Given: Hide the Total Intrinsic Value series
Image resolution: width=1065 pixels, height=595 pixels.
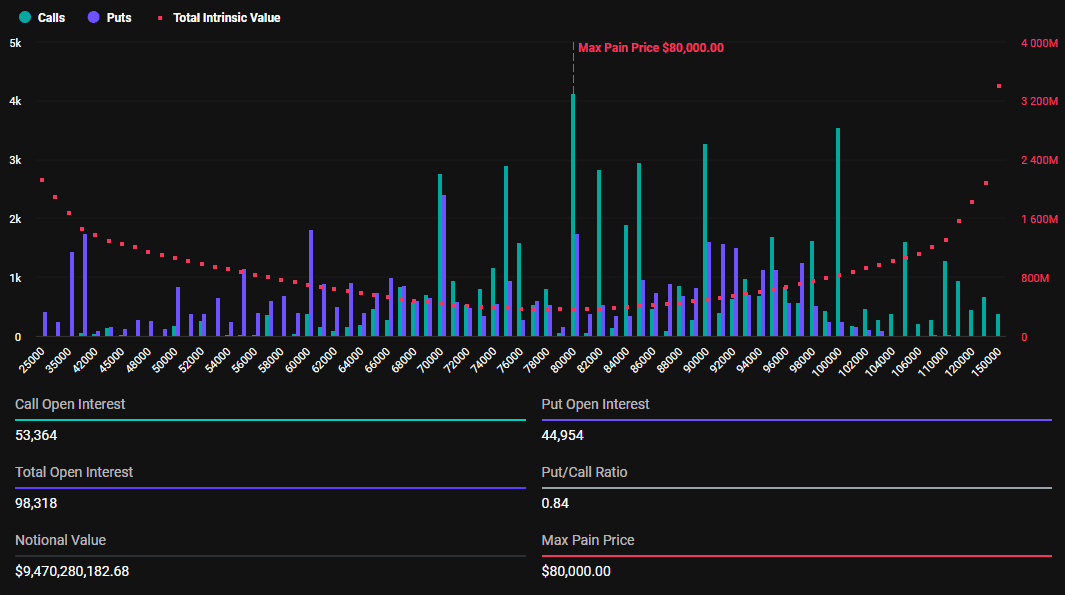Looking at the screenshot, I should [x=226, y=17].
